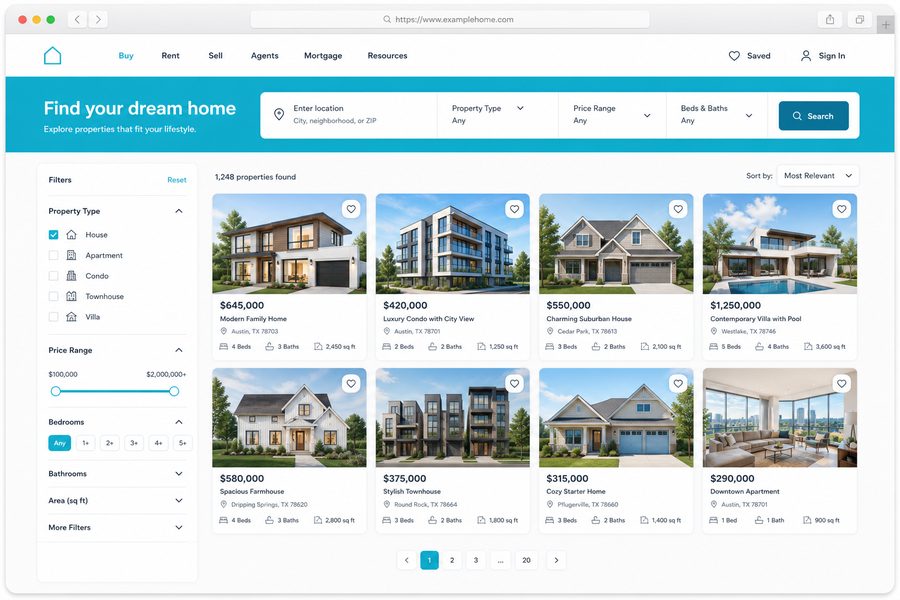
Task: Heart the $375,000 Stylish Townhouse listing
Action: (x=514, y=384)
